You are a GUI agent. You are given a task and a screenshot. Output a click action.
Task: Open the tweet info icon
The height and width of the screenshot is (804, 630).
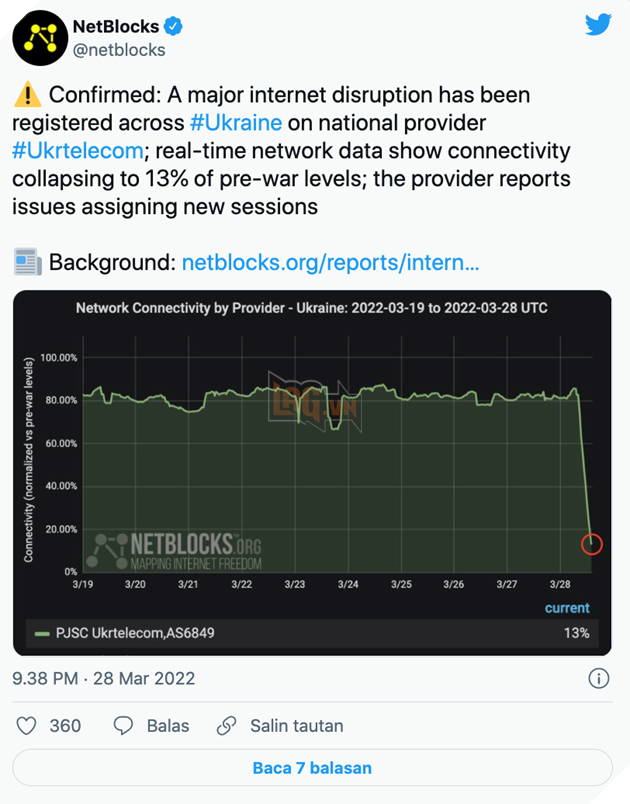[598, 679]
